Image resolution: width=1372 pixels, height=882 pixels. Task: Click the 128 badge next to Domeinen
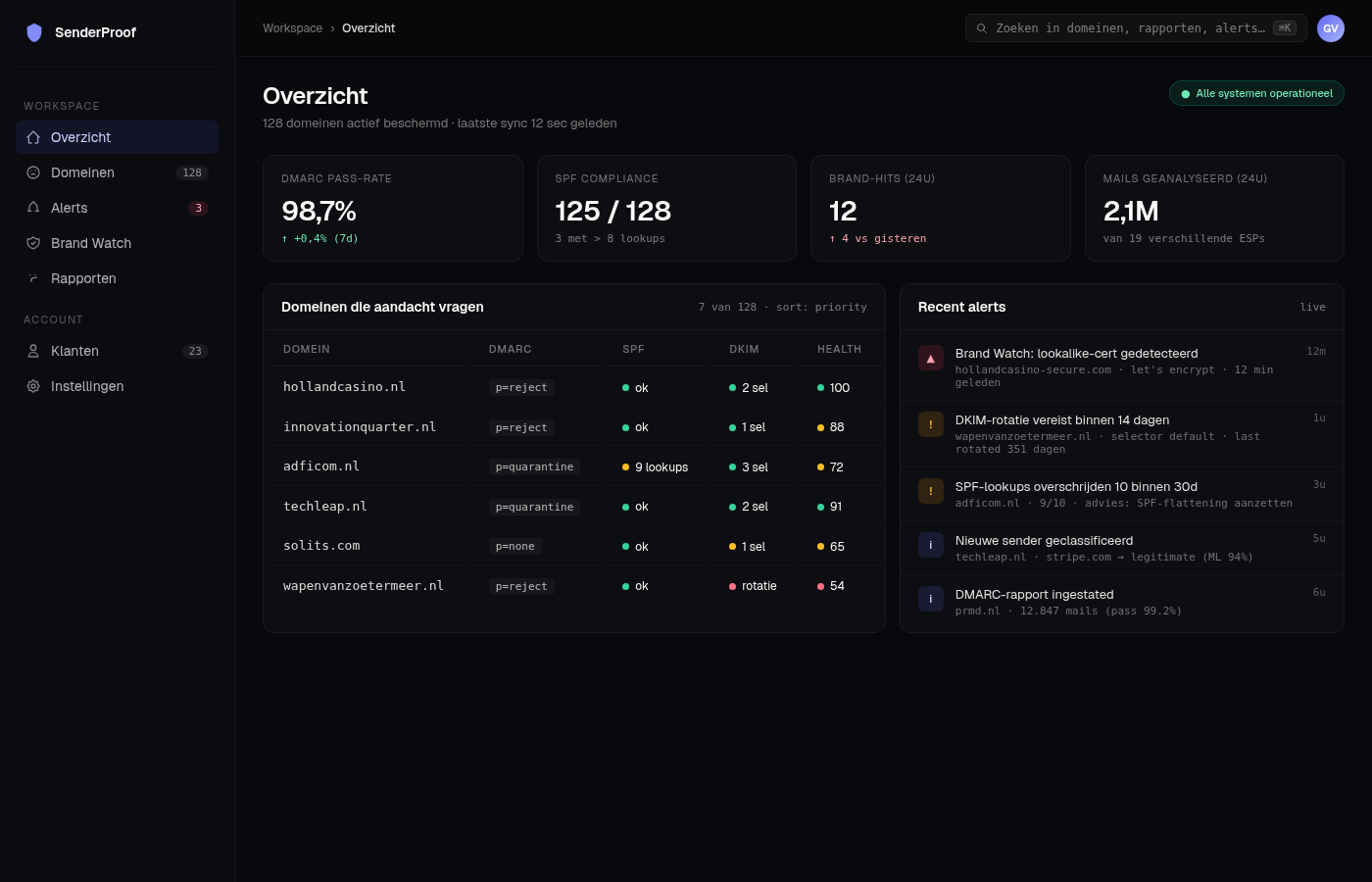pos(192,172)
